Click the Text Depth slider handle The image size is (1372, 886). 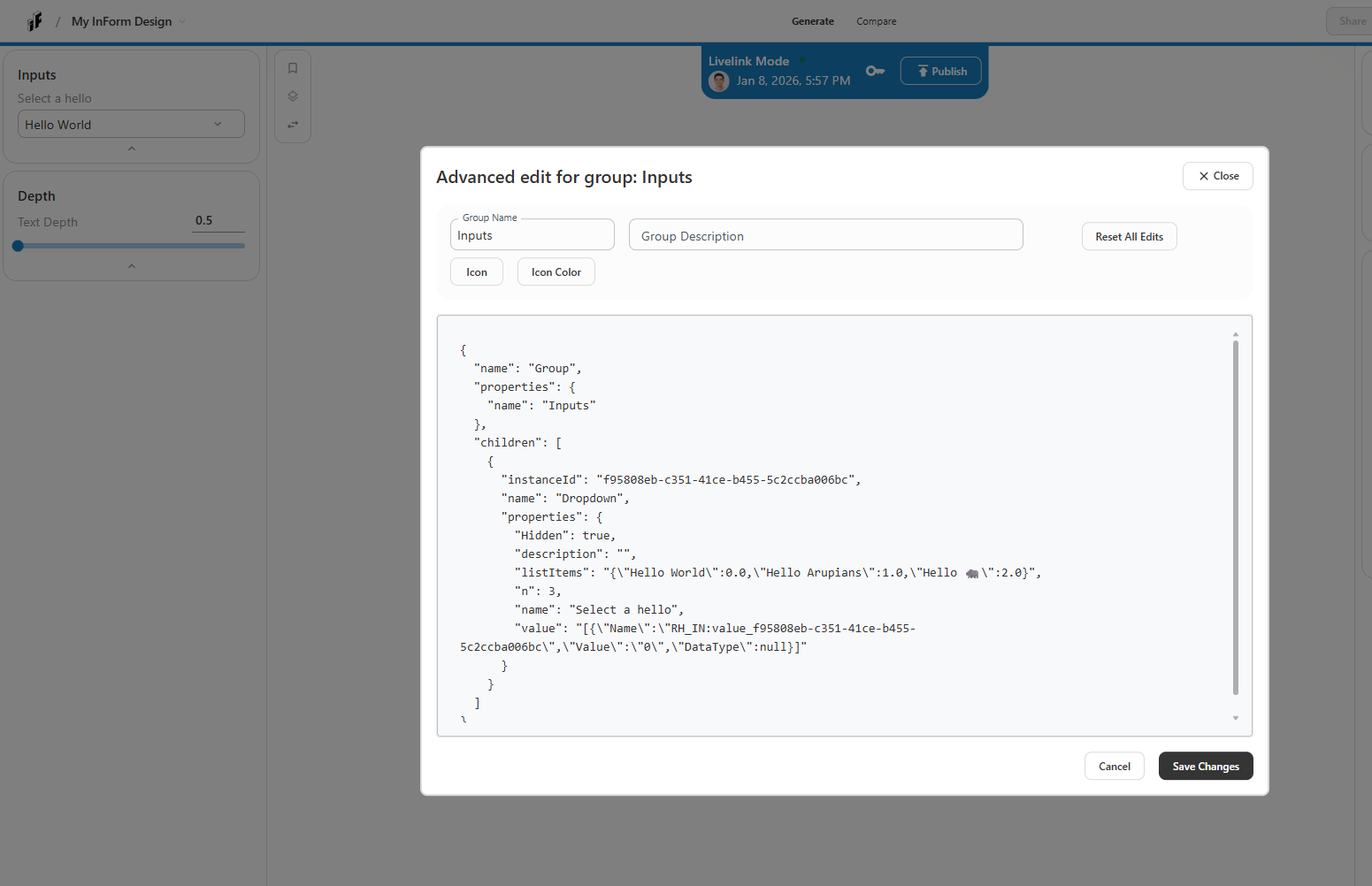[19, 246]
